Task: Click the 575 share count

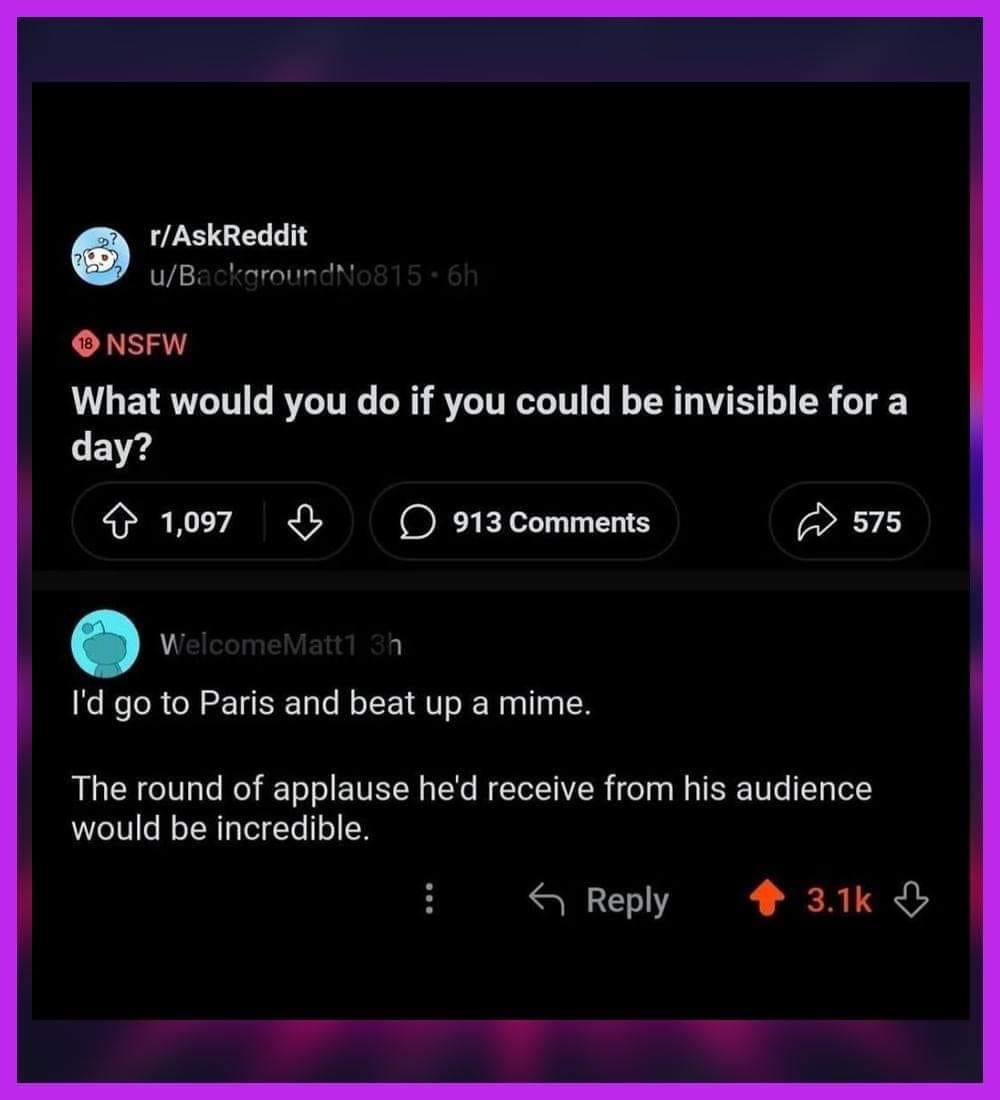Action: tap(876, 522)
